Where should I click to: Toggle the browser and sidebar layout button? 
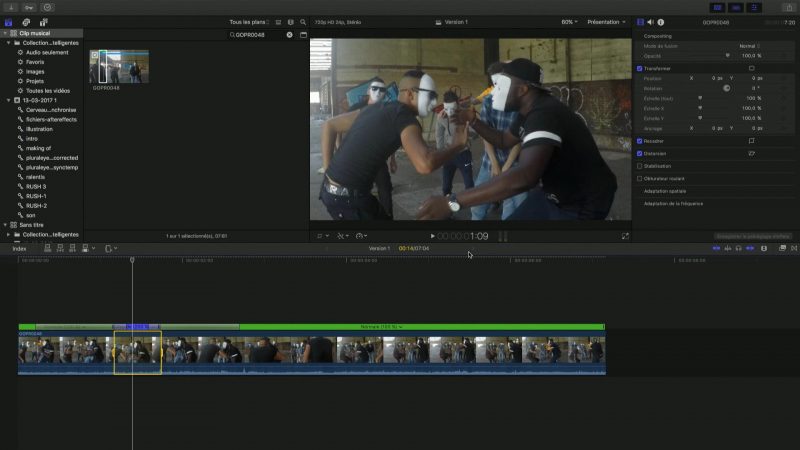click(x=718, y=8)
